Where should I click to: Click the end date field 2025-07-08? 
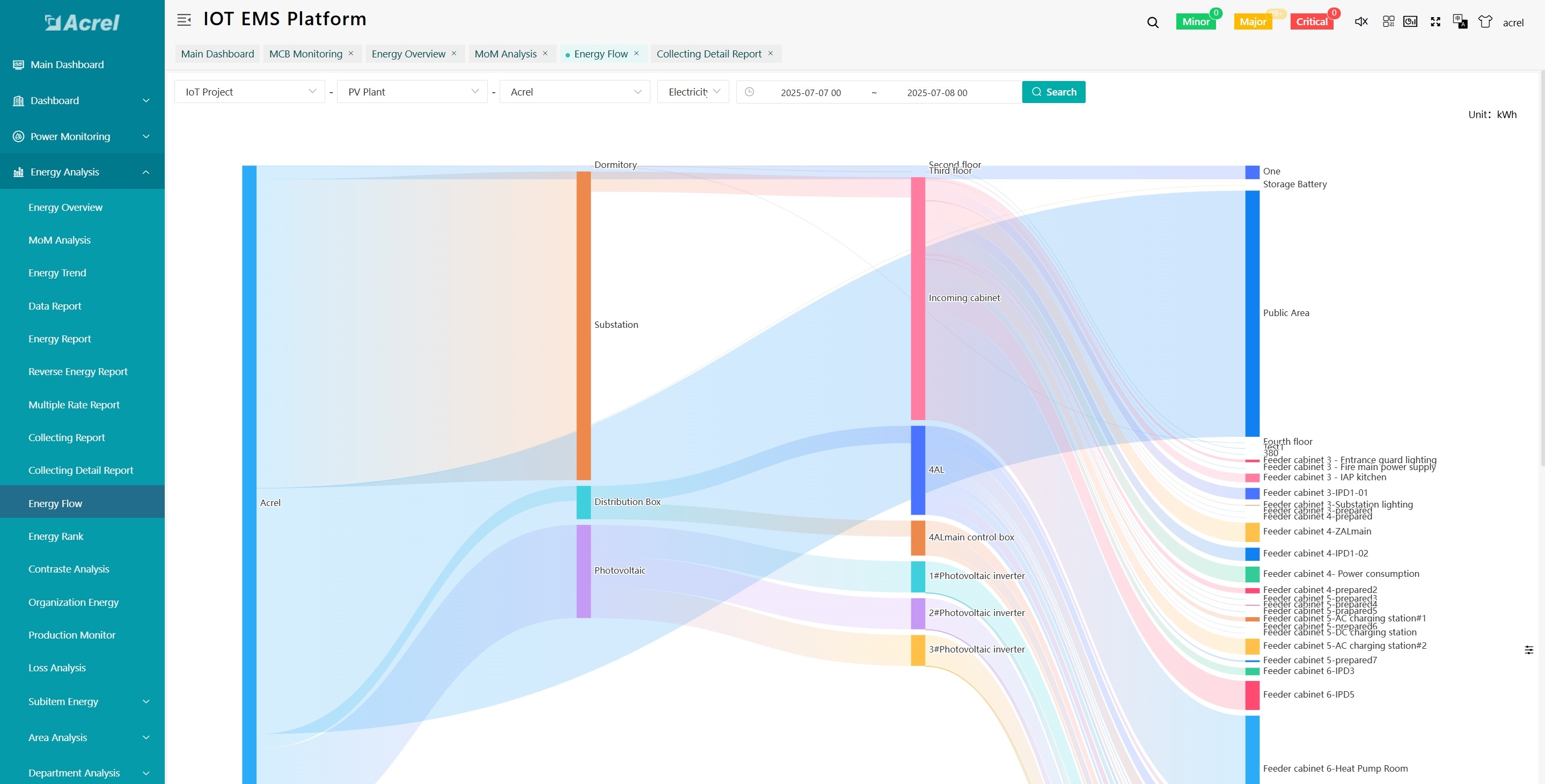point(937,92)
